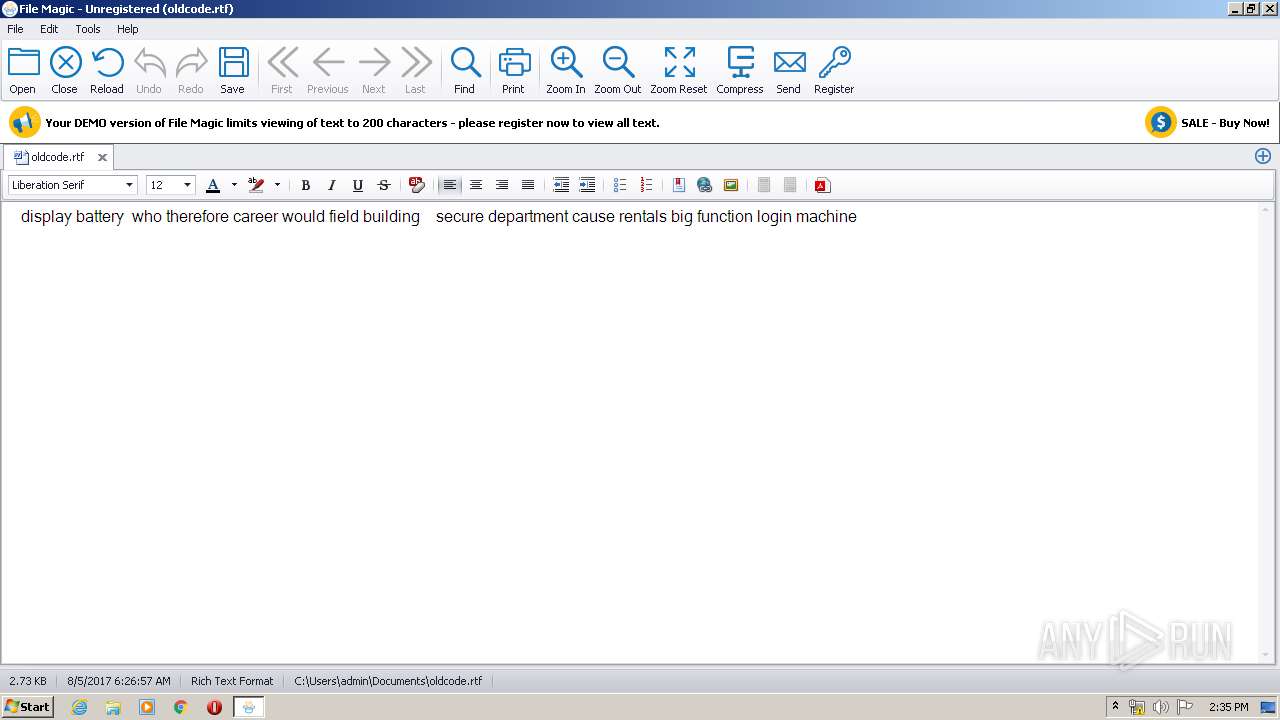
Task: Toggle numbered list
Action: pos(646,185)
